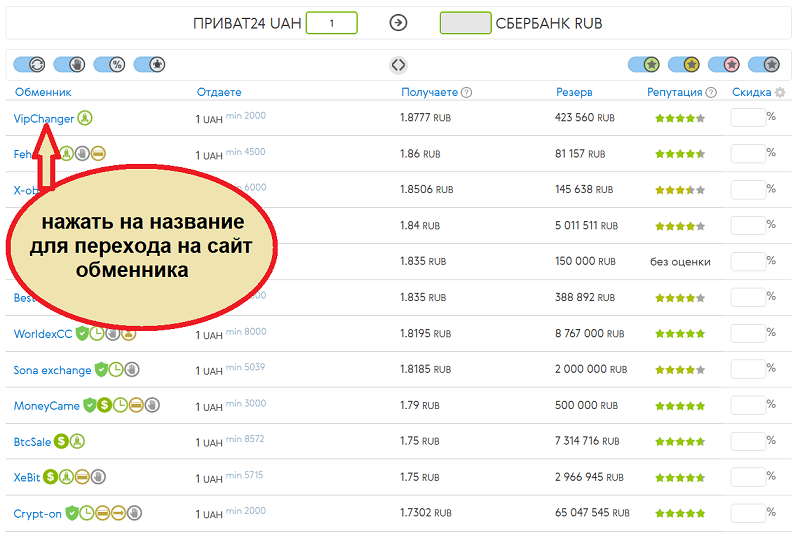Click the discount percent field in VipChanger row
Image resolution: width=800 pixels, height=538 pixels.
[748, 118]
